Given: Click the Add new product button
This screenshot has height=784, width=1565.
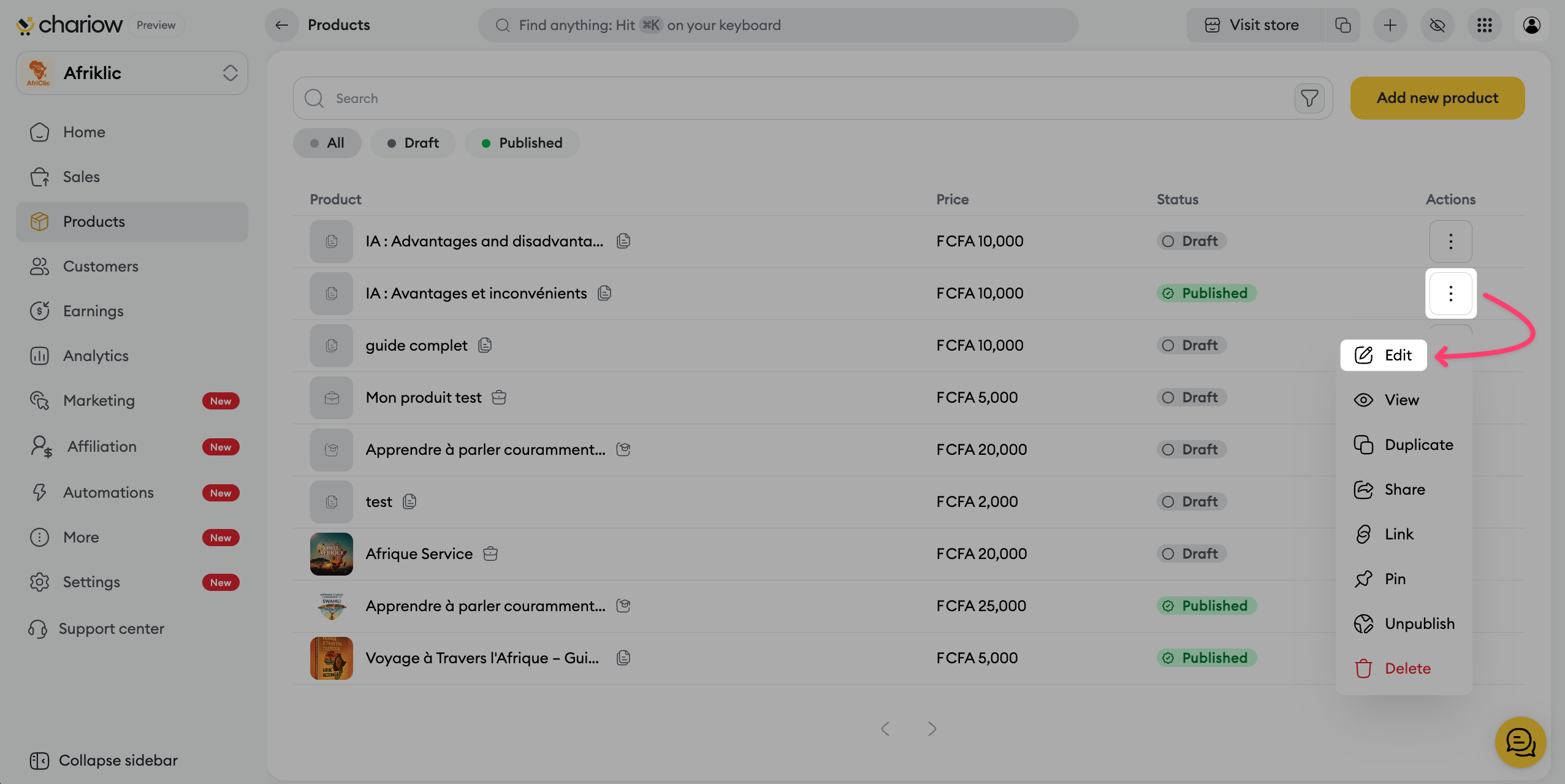Looking at the screenshot, I should (x=1437, y=98).
